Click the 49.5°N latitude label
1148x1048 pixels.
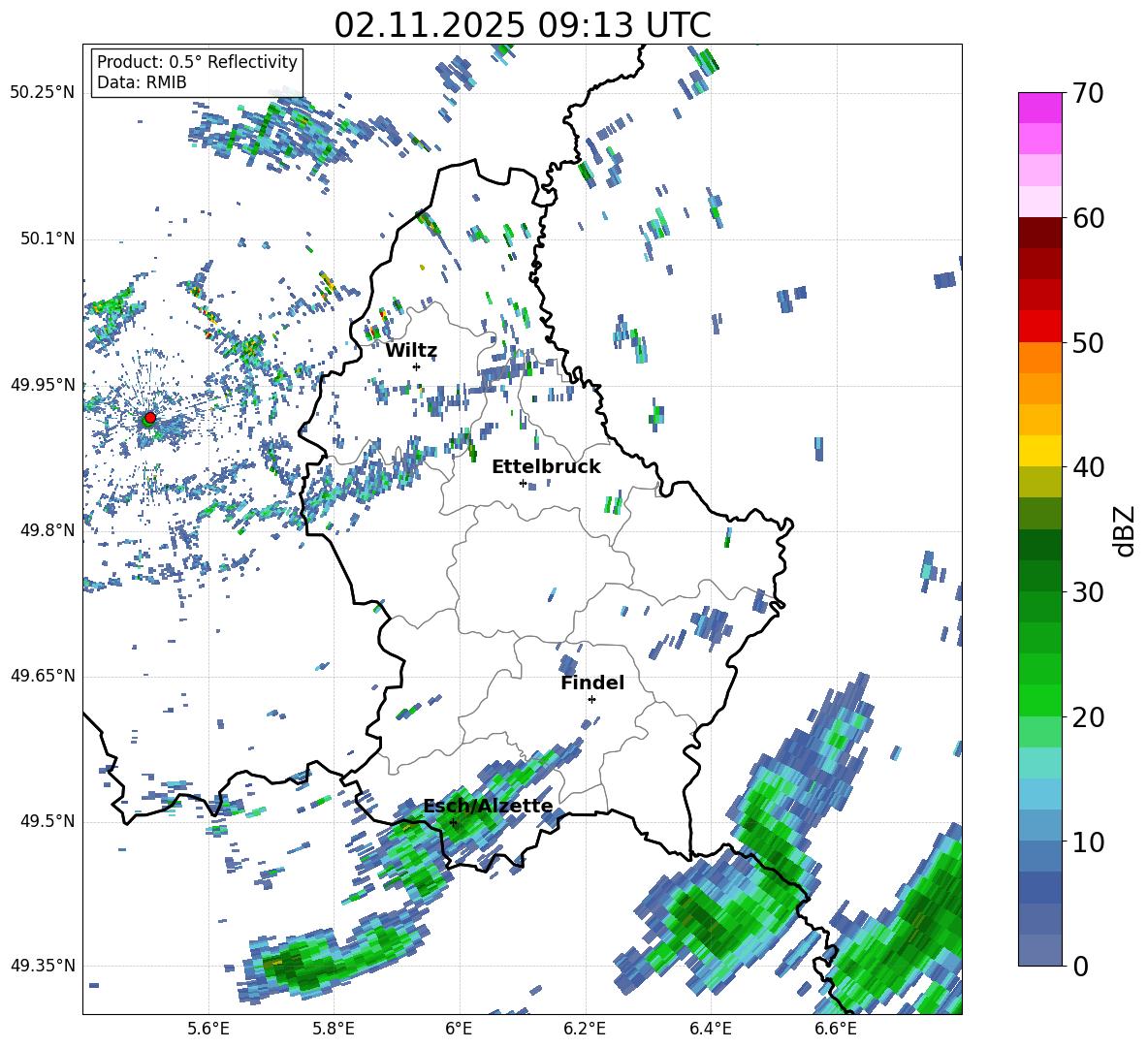[47, 820]
